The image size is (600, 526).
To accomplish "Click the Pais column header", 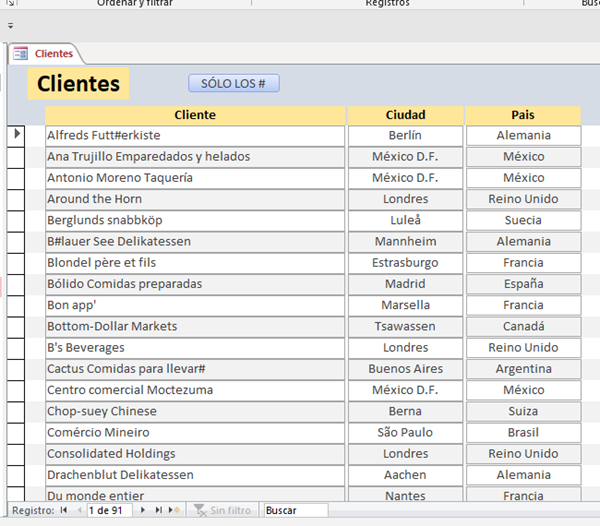I will click(x=523, y=115).
